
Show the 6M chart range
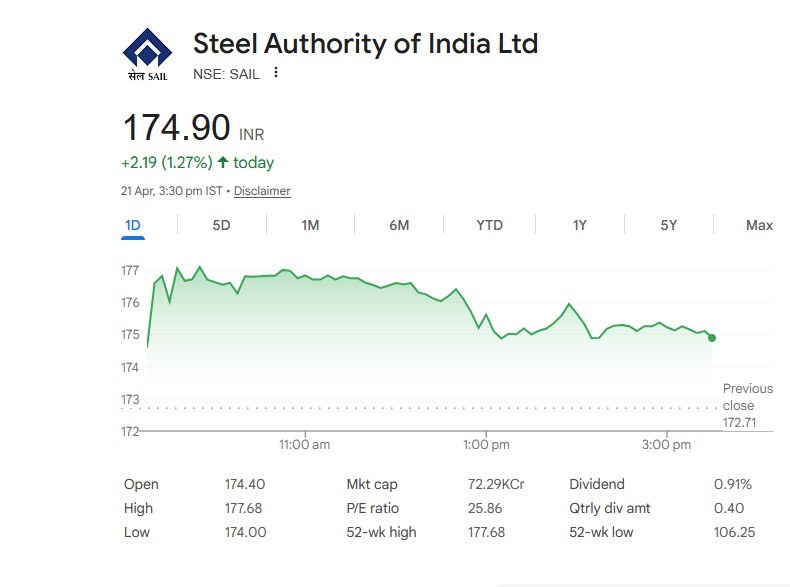tap(399, 225)
